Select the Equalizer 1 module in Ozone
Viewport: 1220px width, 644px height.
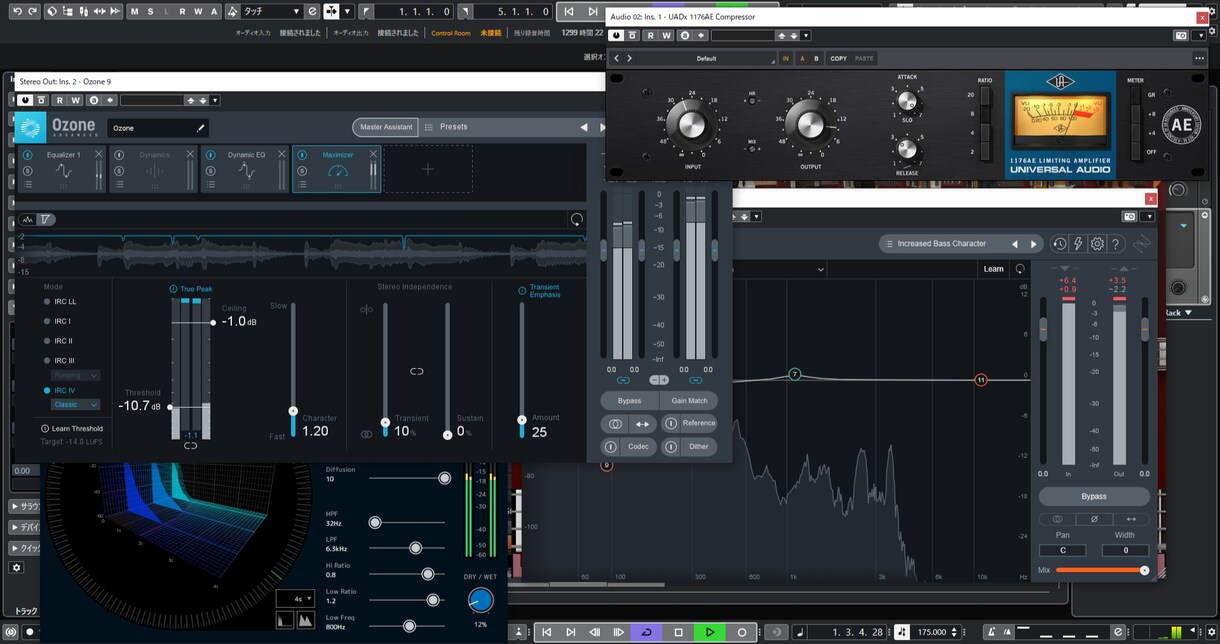[x=62, y=169]
